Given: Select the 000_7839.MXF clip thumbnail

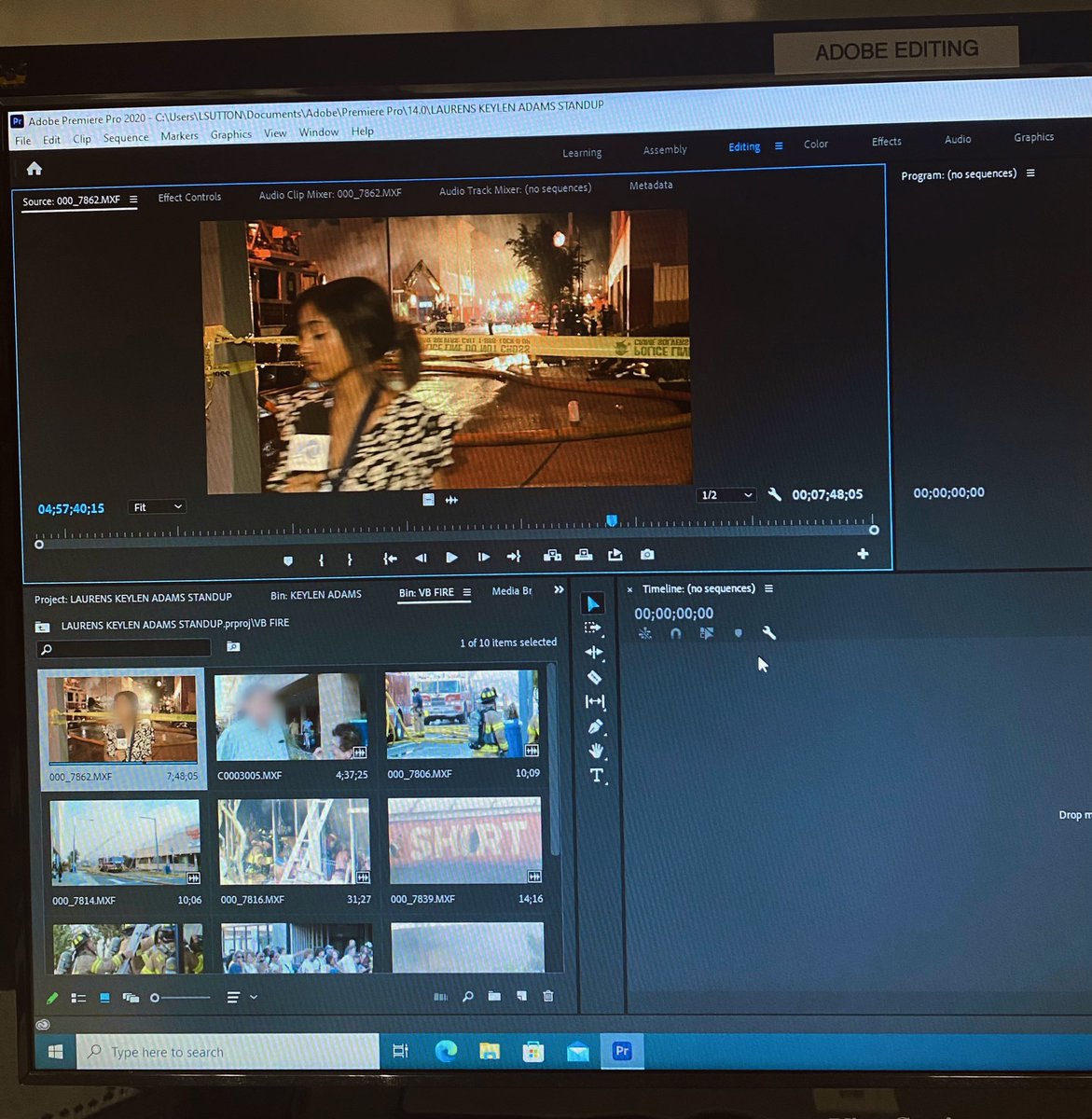Looking at the screenshot, I should point(463,839).
